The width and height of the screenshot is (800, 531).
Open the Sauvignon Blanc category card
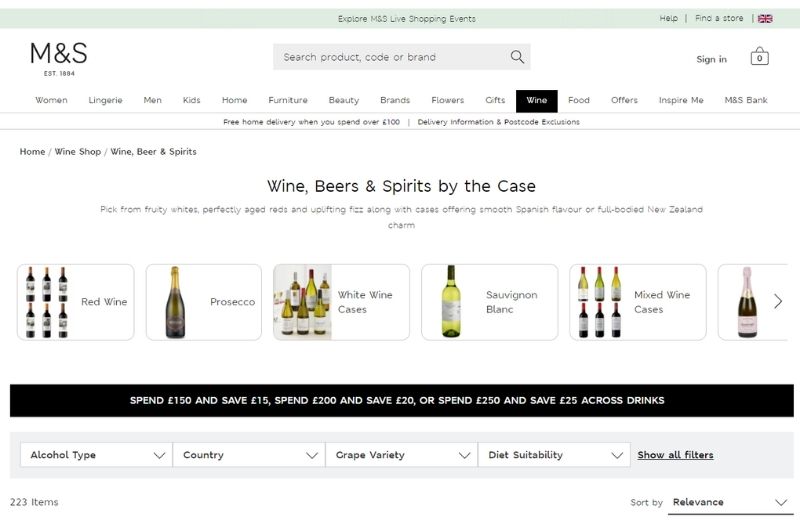[490, 302]
